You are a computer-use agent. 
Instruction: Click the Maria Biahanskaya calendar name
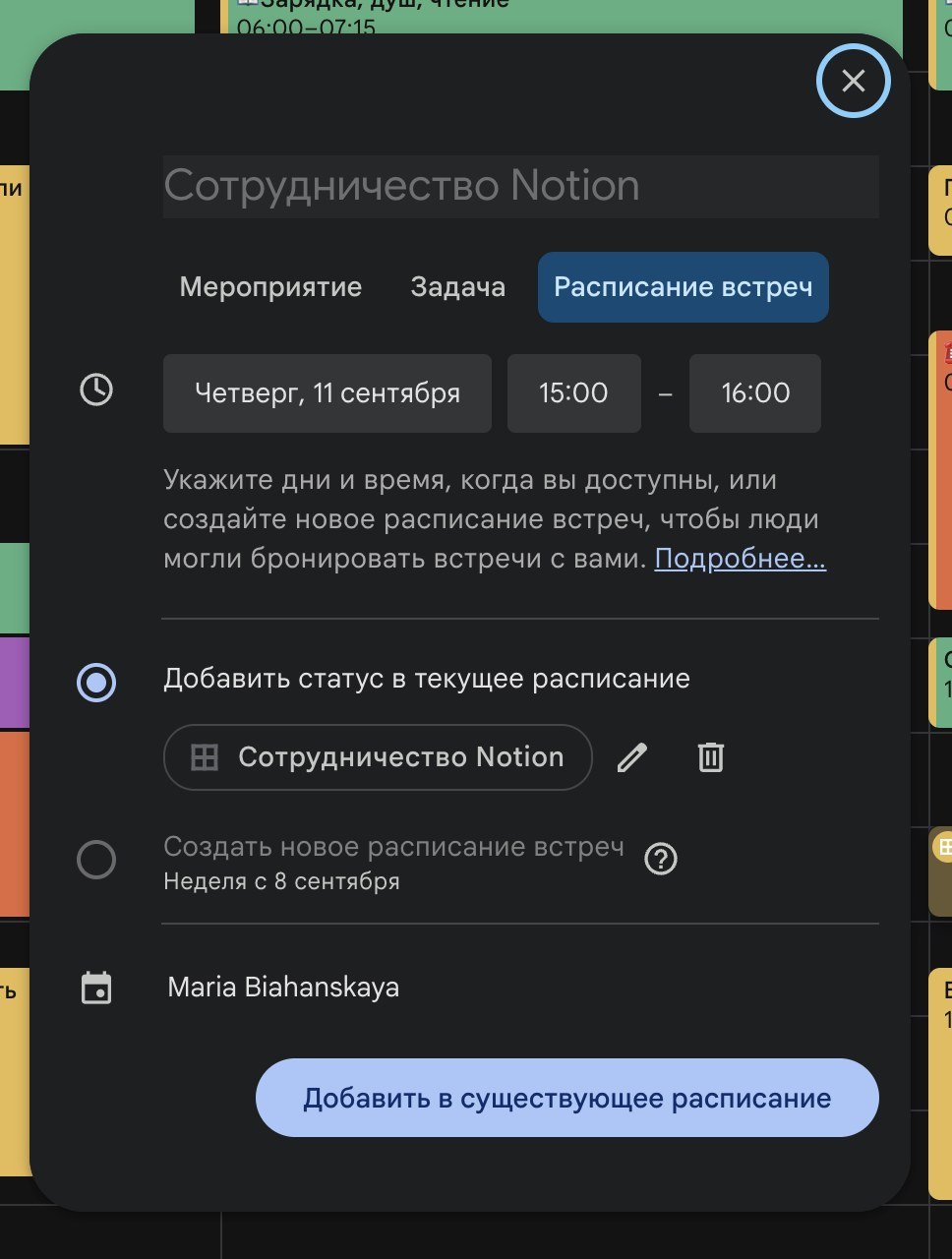(x=283, y=988)
